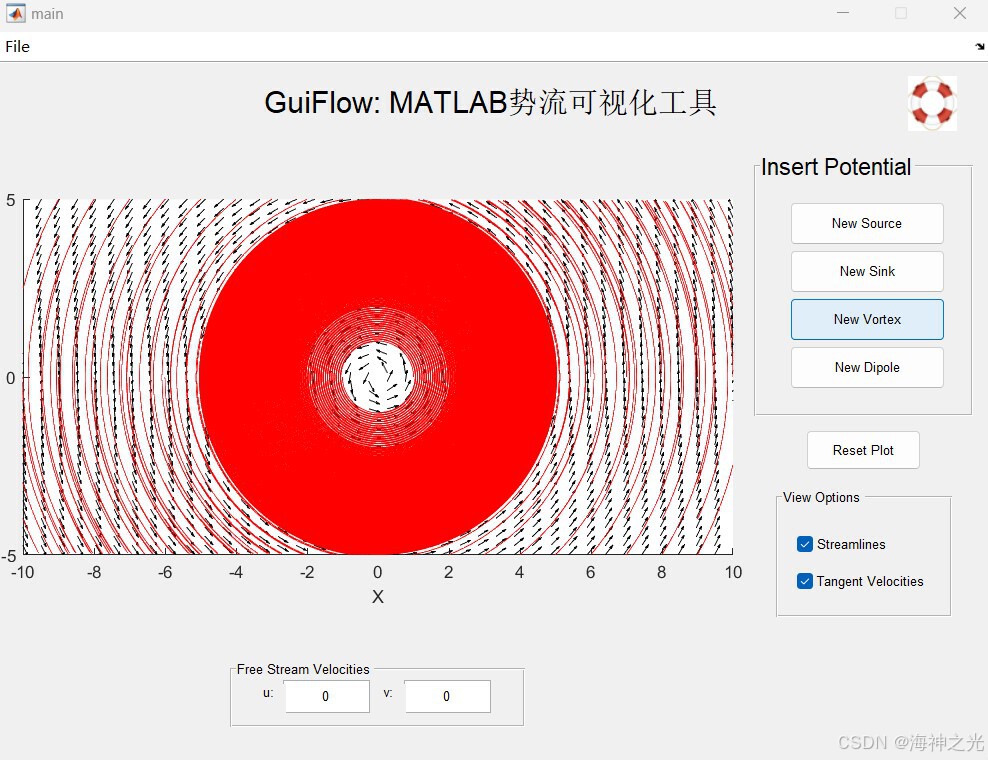
Task: Uncheck the Tangent Velocities checkbox
Action: [x=805, y=581]
